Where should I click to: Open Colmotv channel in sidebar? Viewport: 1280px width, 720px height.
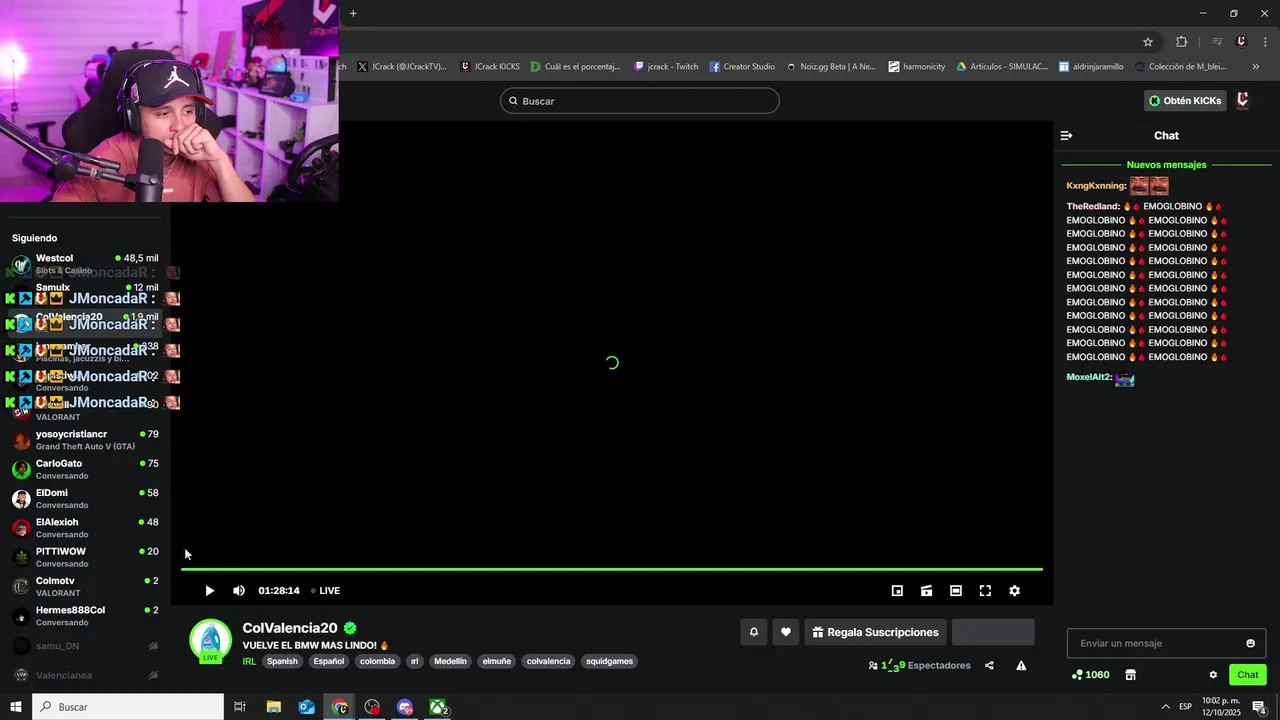click(x=85, y=586)
